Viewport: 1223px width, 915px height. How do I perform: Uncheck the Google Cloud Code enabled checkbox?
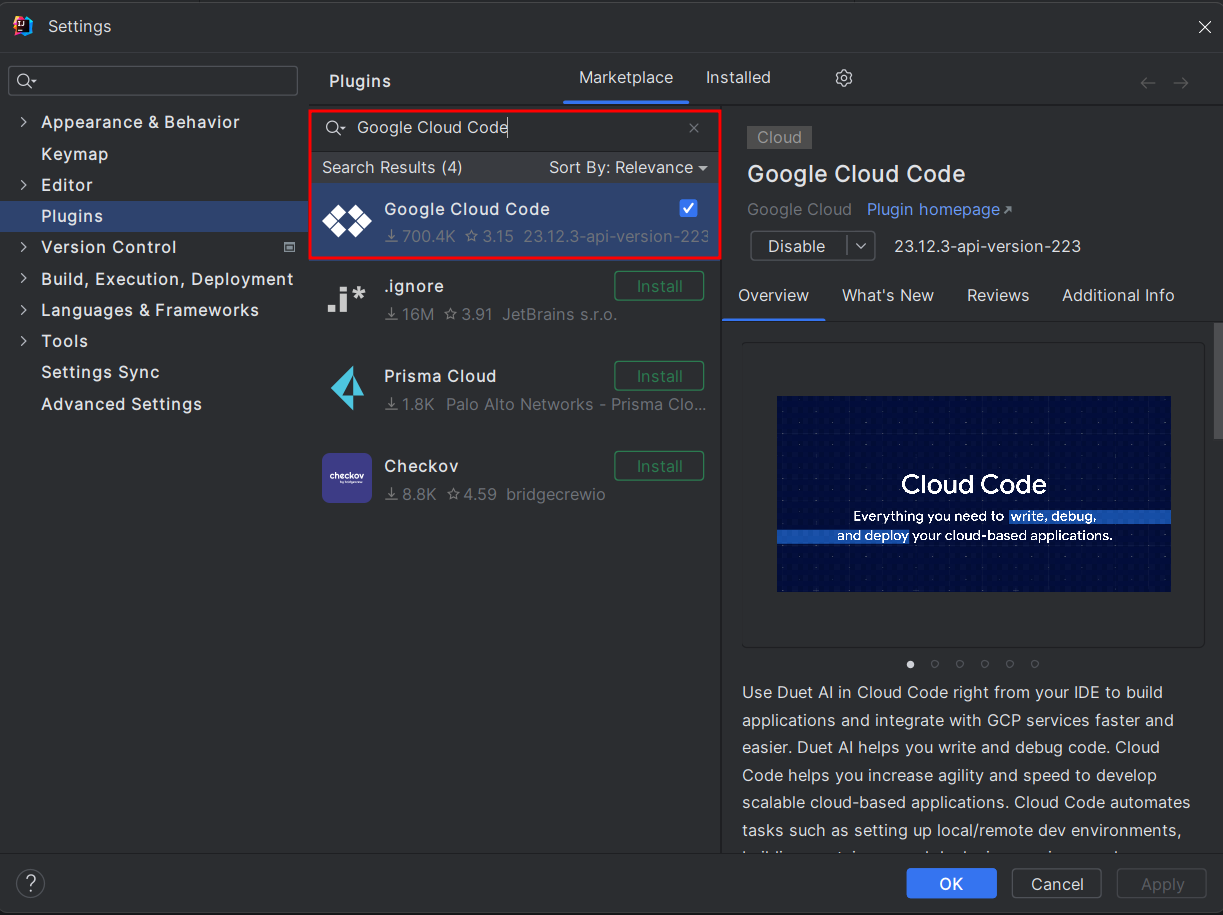pyautogui.click(x=688, y=208)
